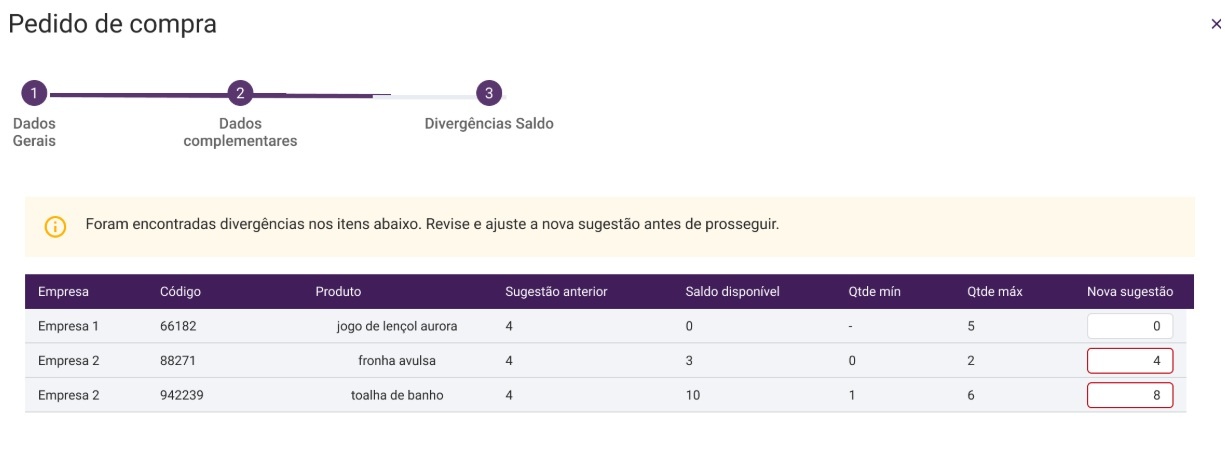Click the Saldo disponível column header
The image size is (1225, 474).
(732, 292)
